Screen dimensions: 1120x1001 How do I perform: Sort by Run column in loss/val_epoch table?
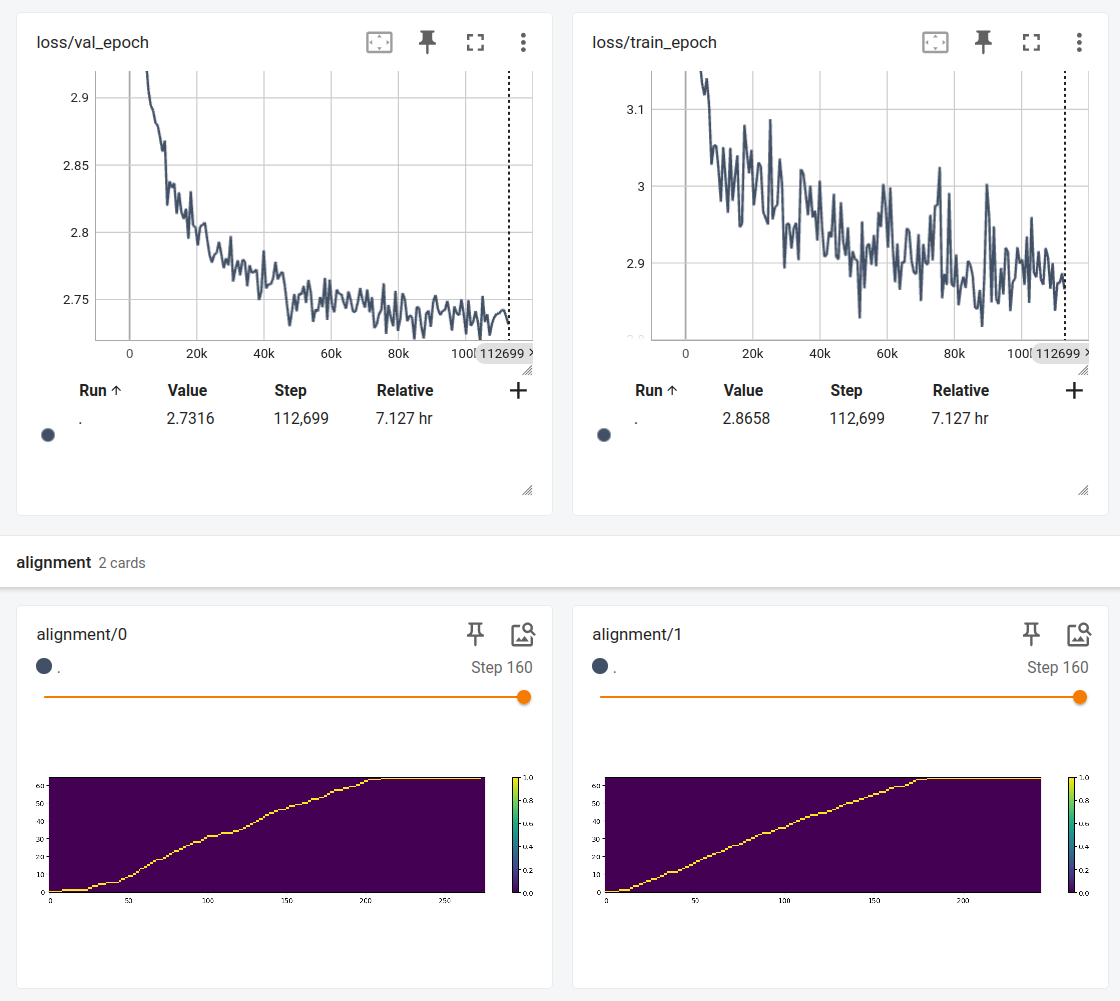pyautogui.click(x=100, y=391)
